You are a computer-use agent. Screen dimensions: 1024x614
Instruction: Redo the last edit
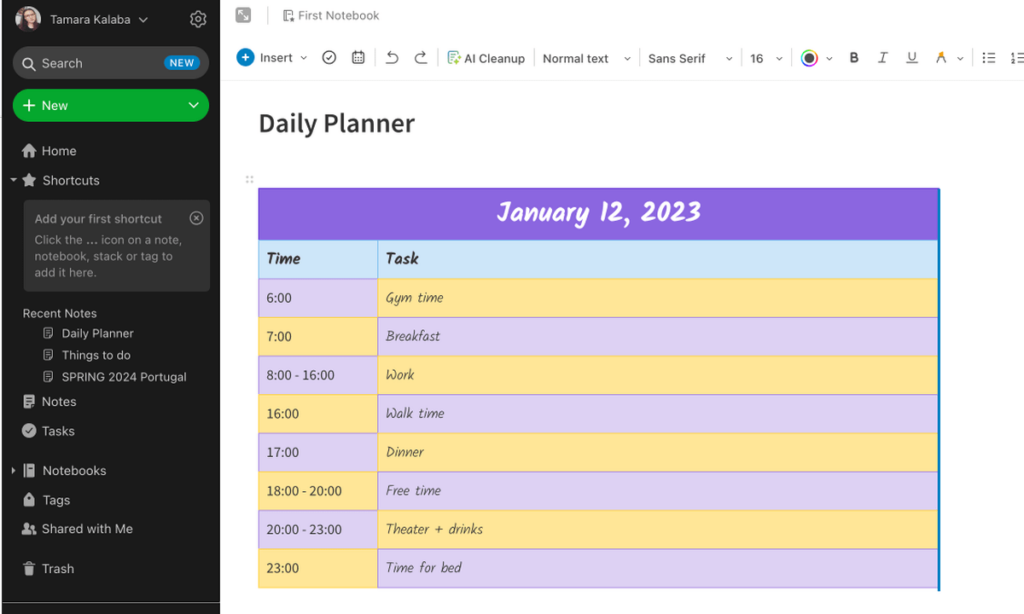pos(421,58)
